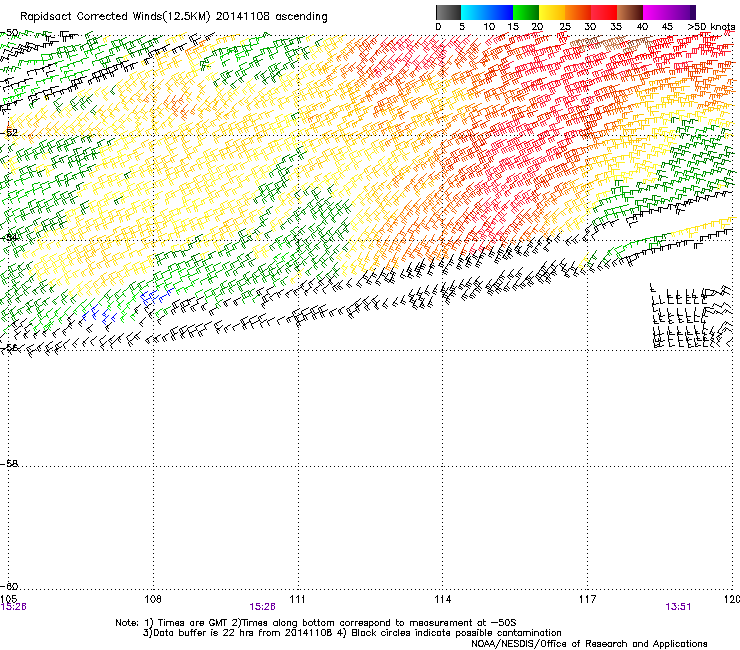
Task: Select the blue 10-15 knots legend swatch
Action: pos(500,12)
